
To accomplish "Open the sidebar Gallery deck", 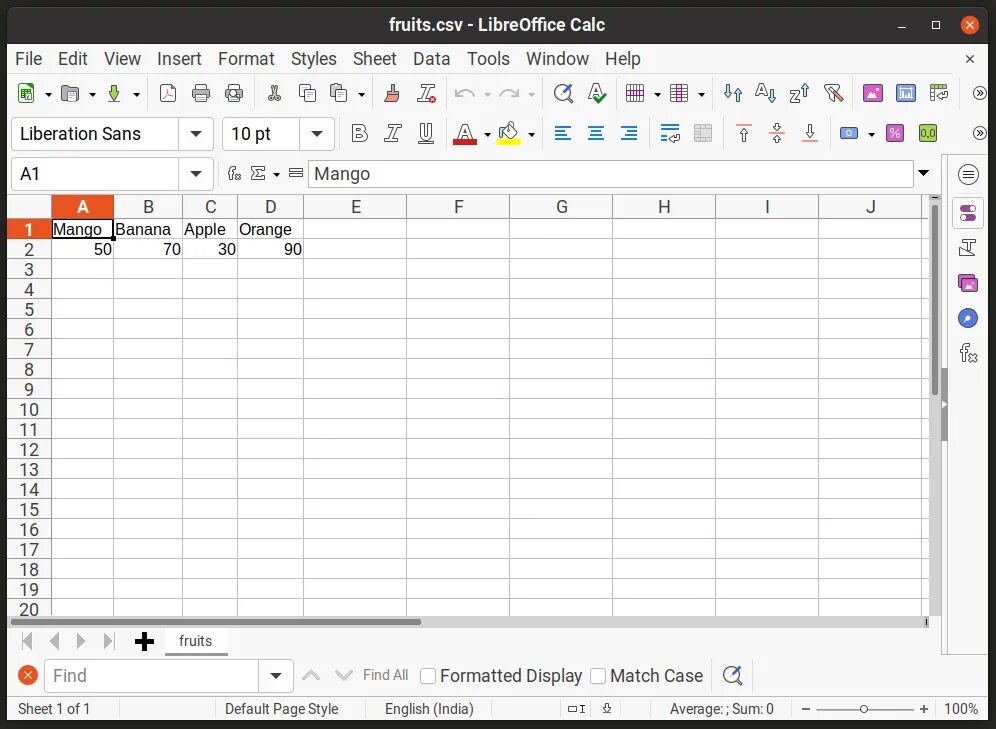I will click(967, 283).
